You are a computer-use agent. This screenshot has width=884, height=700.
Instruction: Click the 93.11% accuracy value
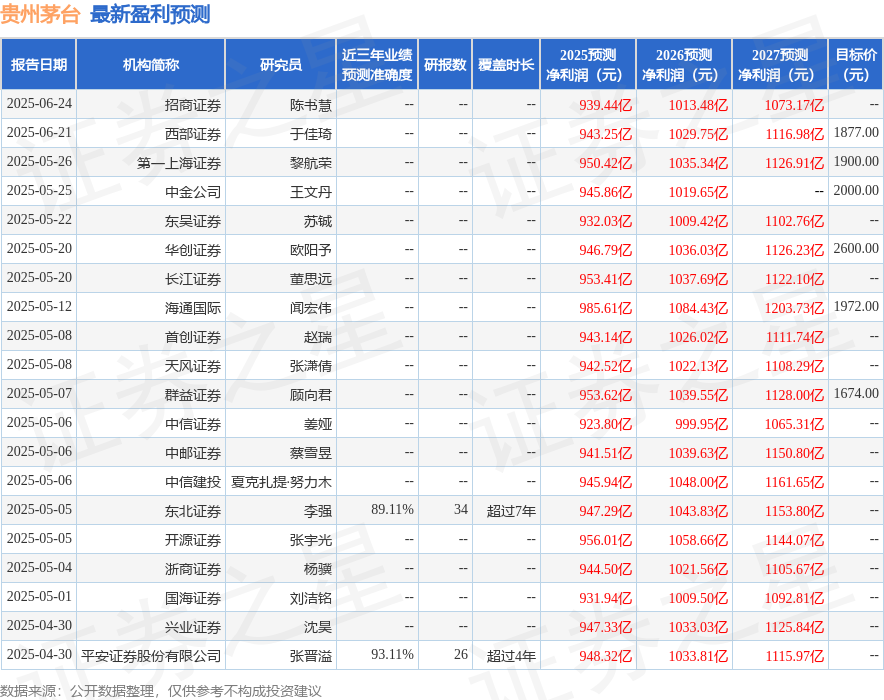pyautogui.click(x=392, y=654)
